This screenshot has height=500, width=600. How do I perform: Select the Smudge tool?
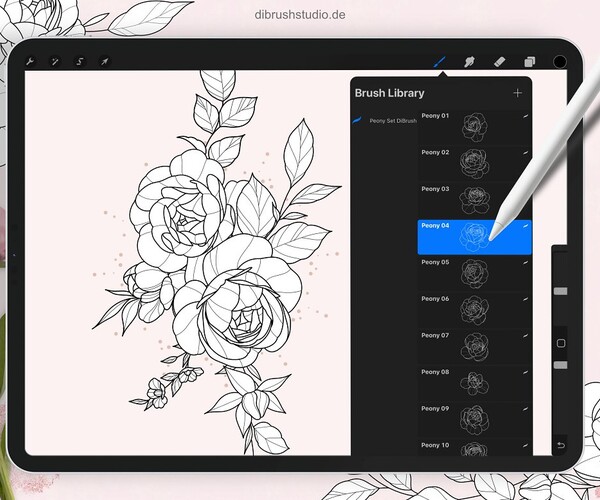pyautogui.click(x=469, y=62)
